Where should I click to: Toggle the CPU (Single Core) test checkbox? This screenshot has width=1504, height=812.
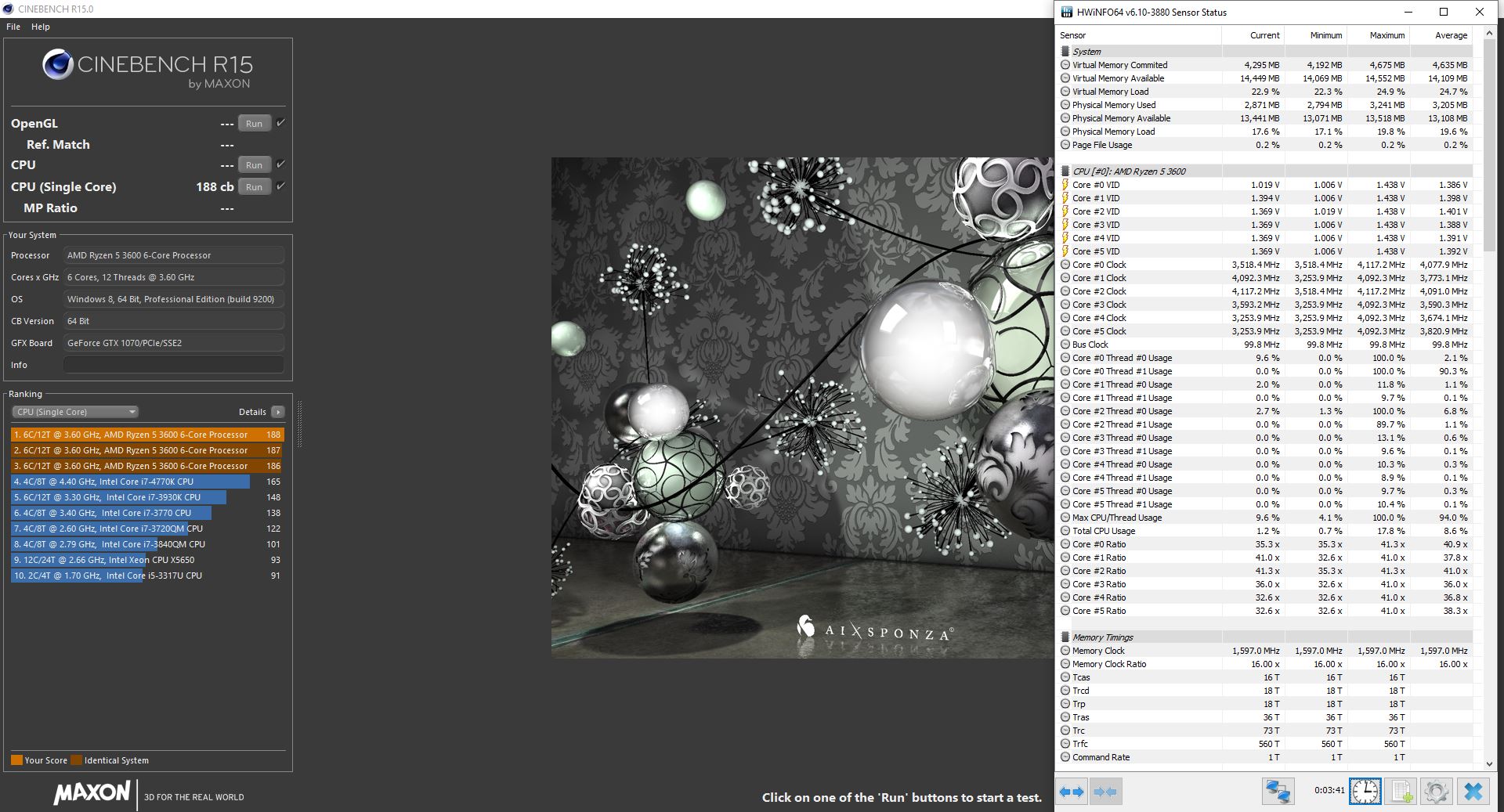[280, 186]
